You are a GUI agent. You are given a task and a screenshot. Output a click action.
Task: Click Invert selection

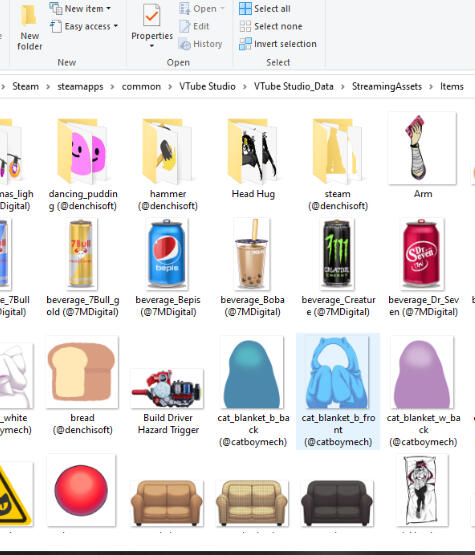pos(278,44)
